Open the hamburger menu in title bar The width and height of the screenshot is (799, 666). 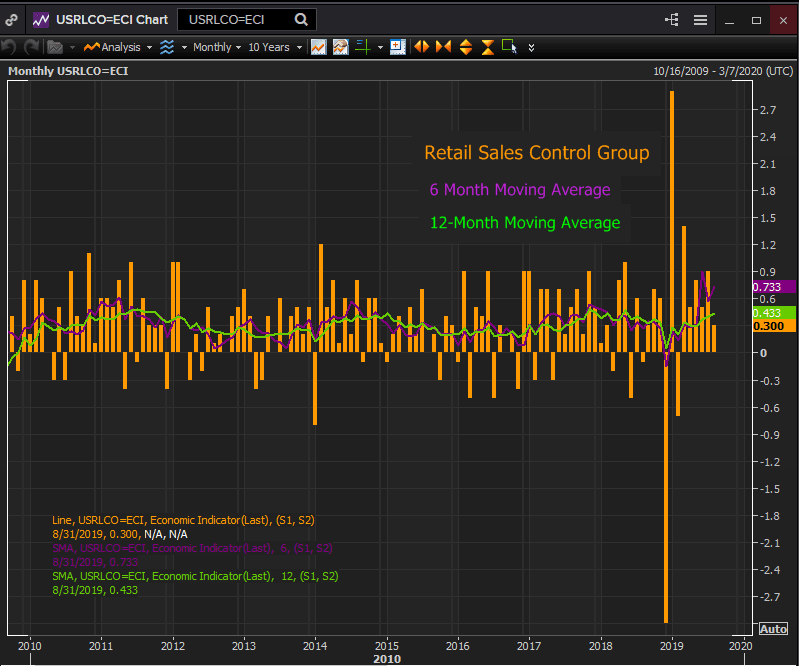tap(700, 20)
